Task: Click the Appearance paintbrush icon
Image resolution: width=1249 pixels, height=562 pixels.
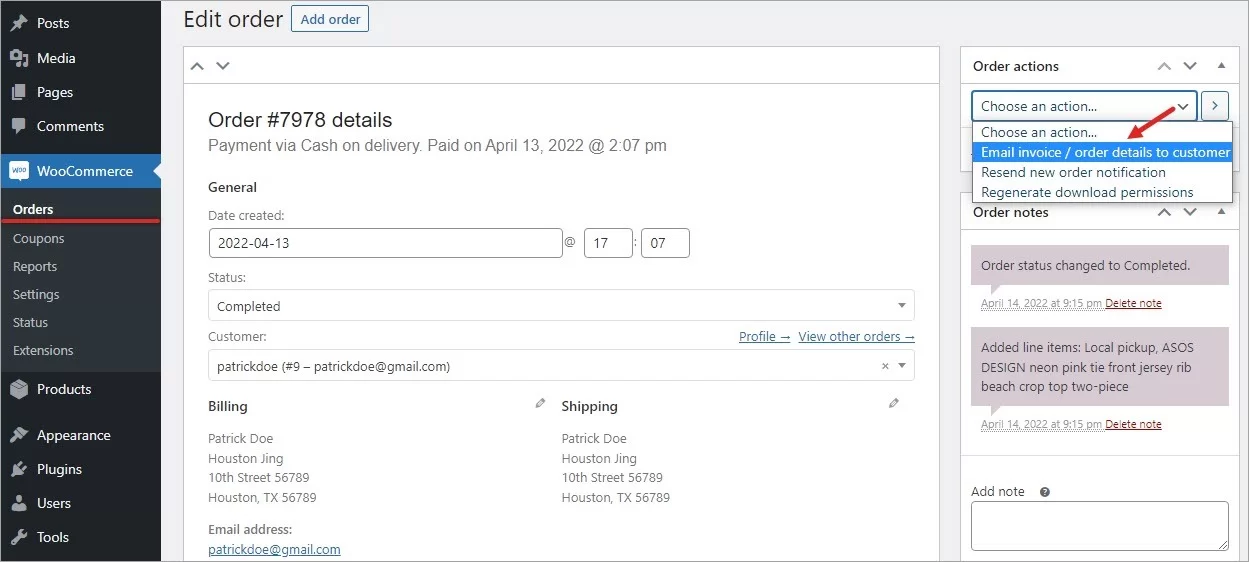Action: 19,435
